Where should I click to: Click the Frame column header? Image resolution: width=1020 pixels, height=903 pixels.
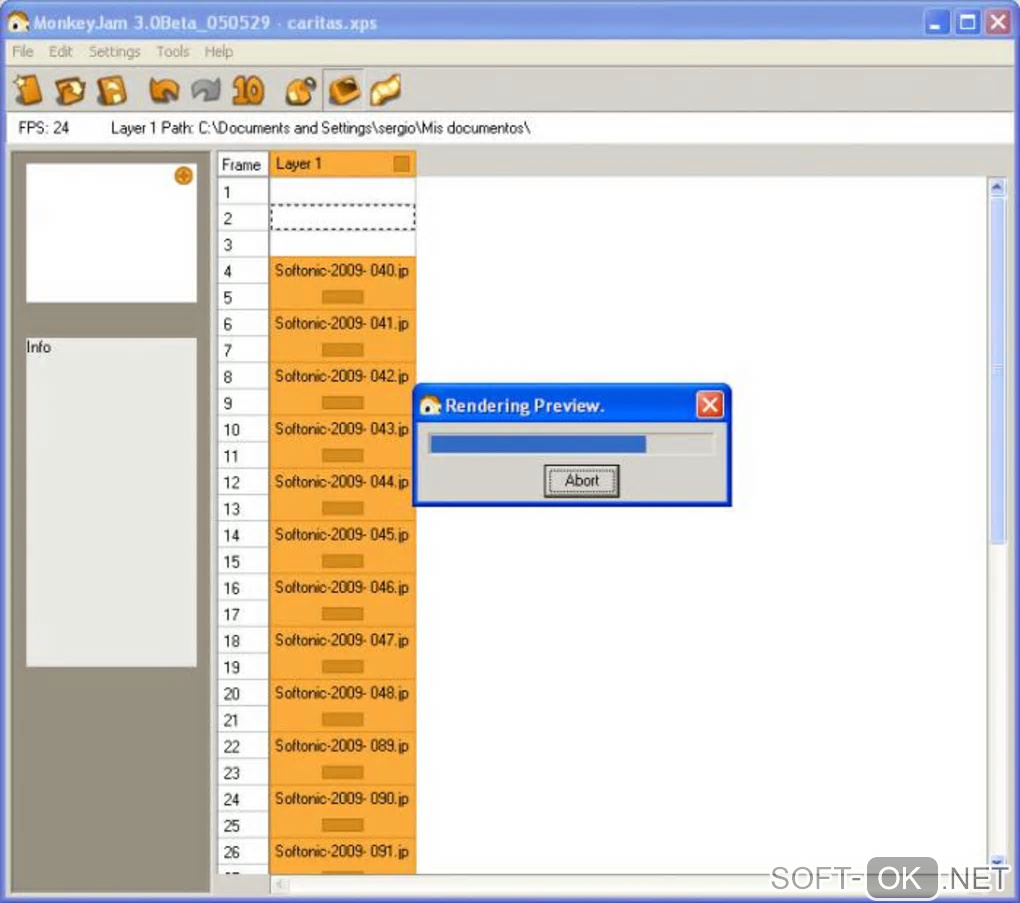pos(242,165)
